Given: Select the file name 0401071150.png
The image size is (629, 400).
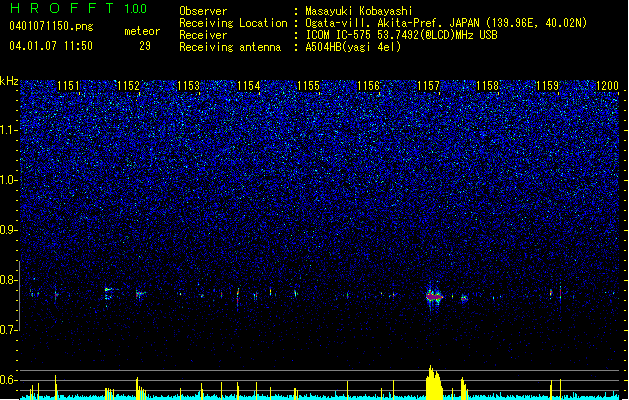Looking at the screenshot, I should 51,26.
